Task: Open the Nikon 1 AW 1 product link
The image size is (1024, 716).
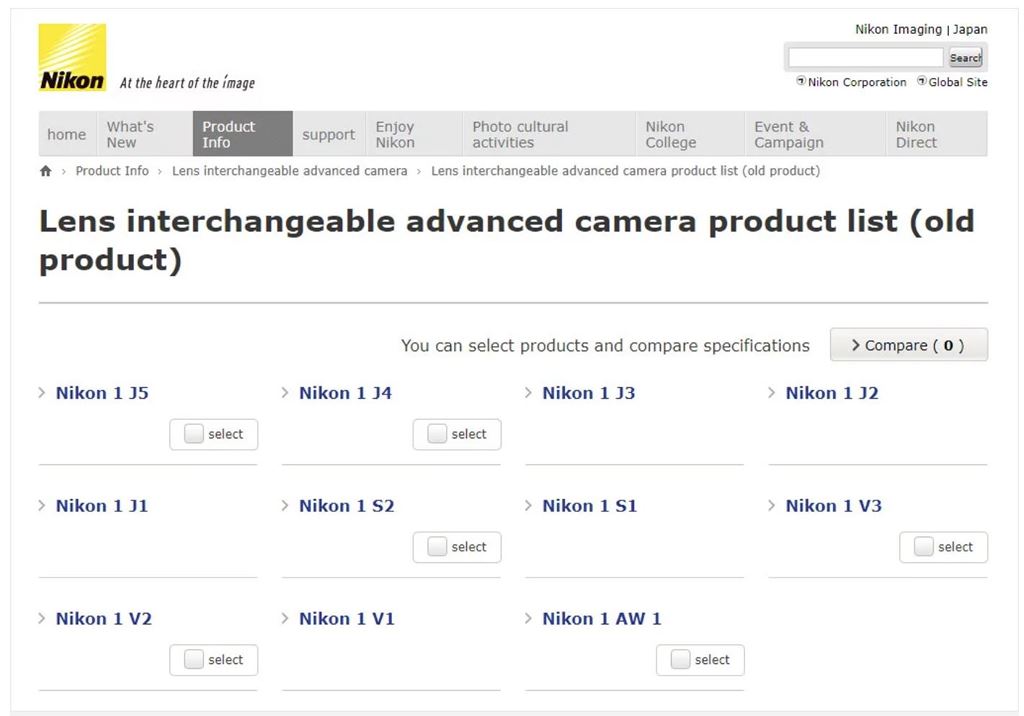Action: (x=601, y=618)
